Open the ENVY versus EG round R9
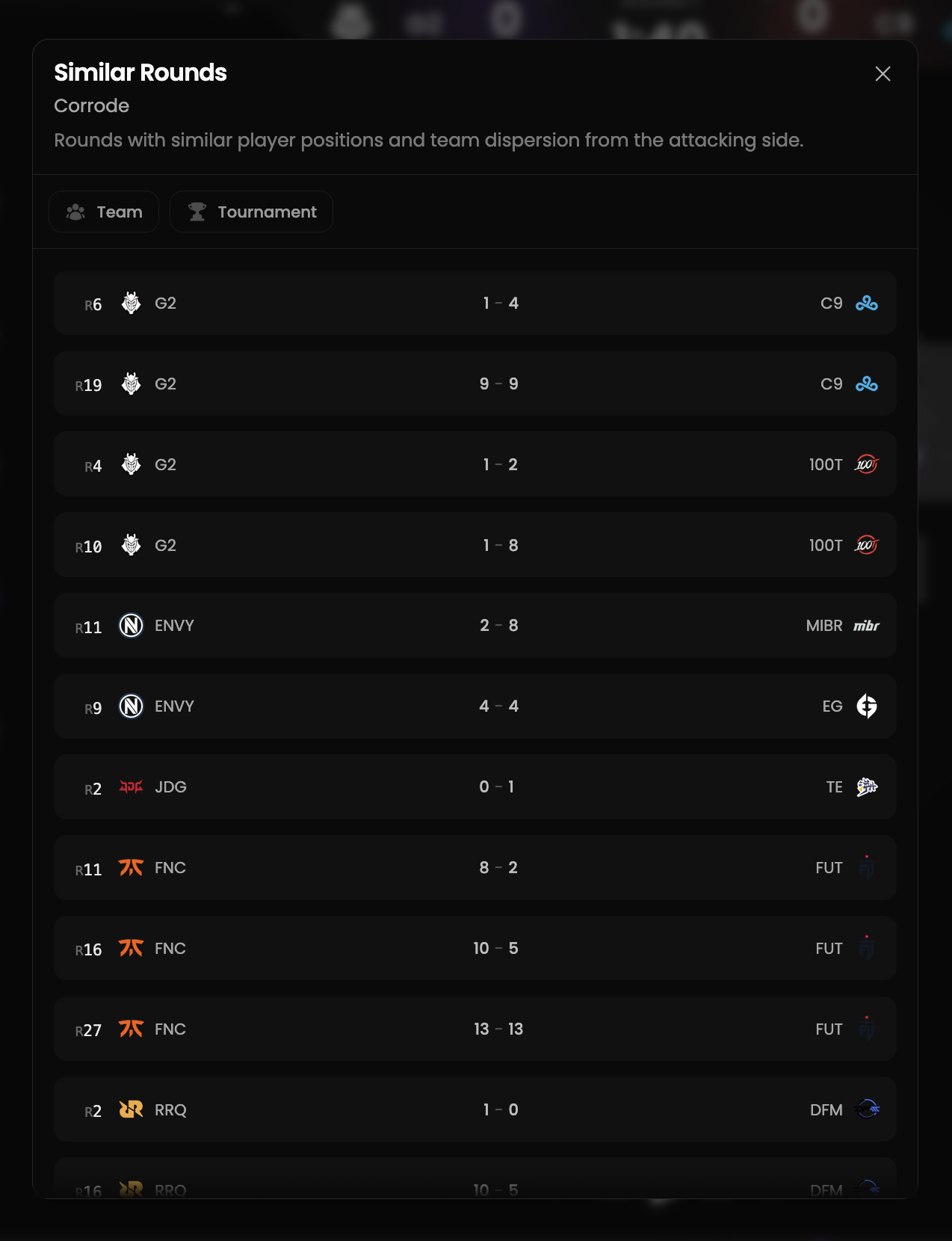Viewport: 952px width, 1241px height. pos(475,706)
